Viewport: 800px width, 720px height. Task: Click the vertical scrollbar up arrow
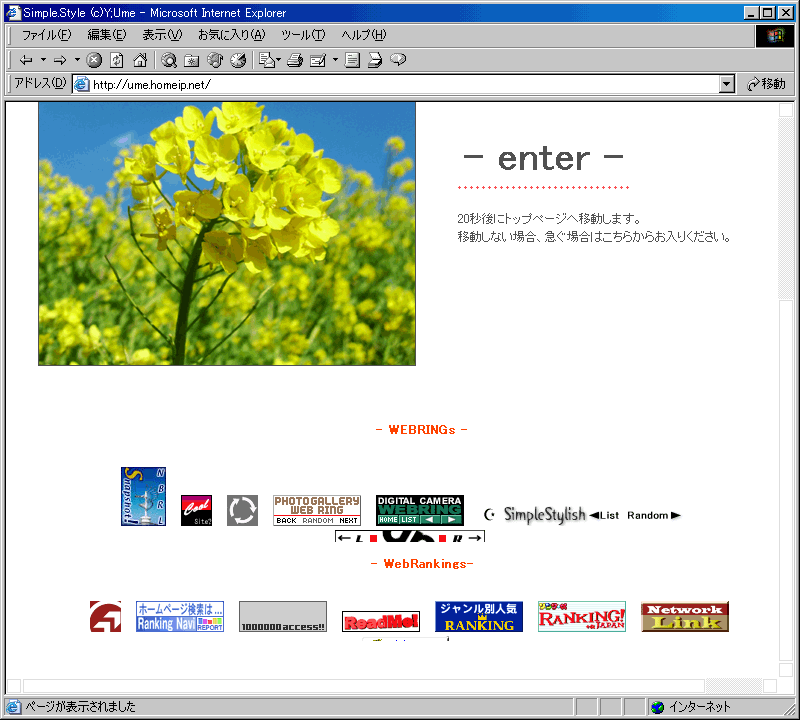pos(786,110)
